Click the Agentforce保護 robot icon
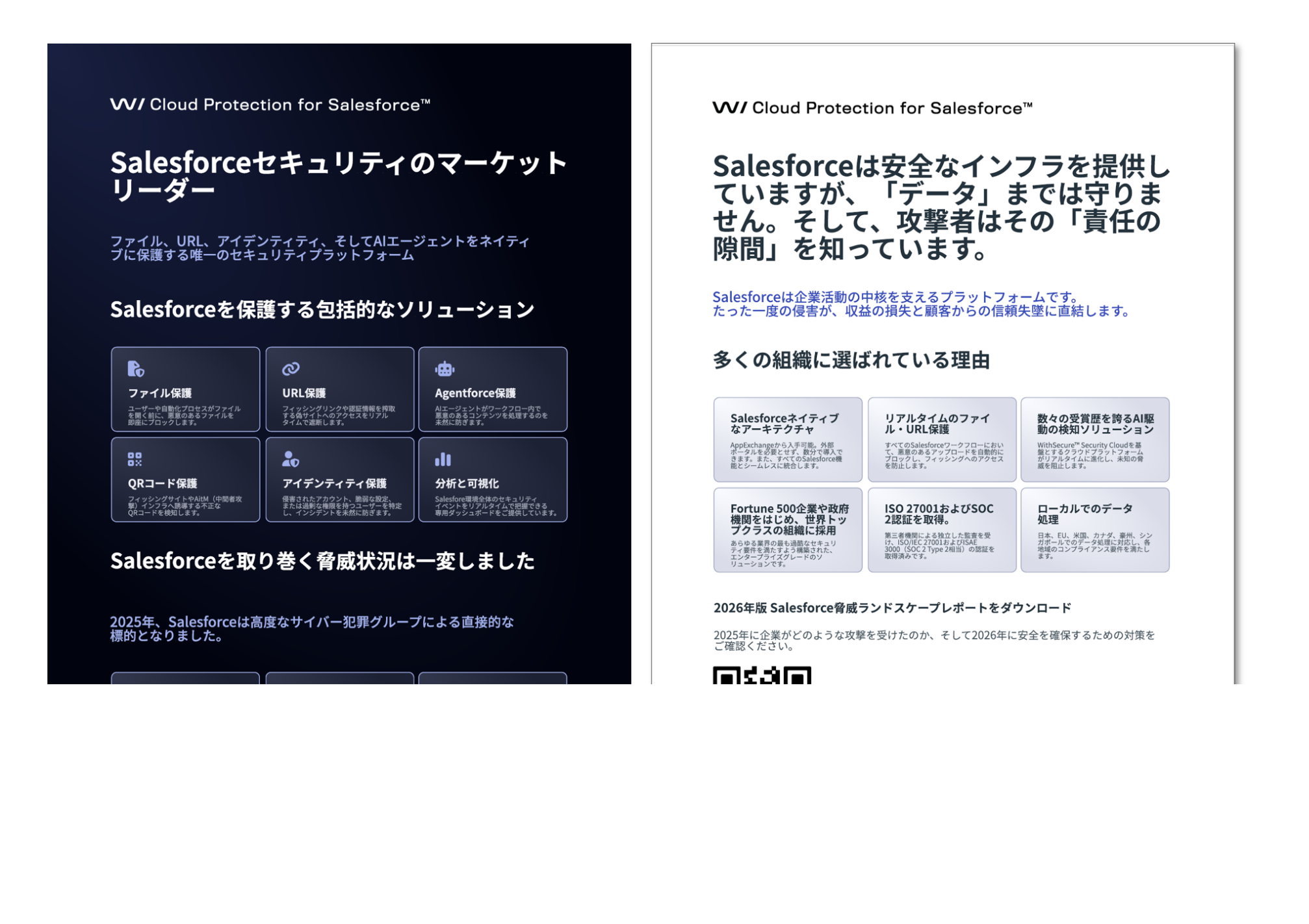1309x924 pixels. [x=445, y=369]
